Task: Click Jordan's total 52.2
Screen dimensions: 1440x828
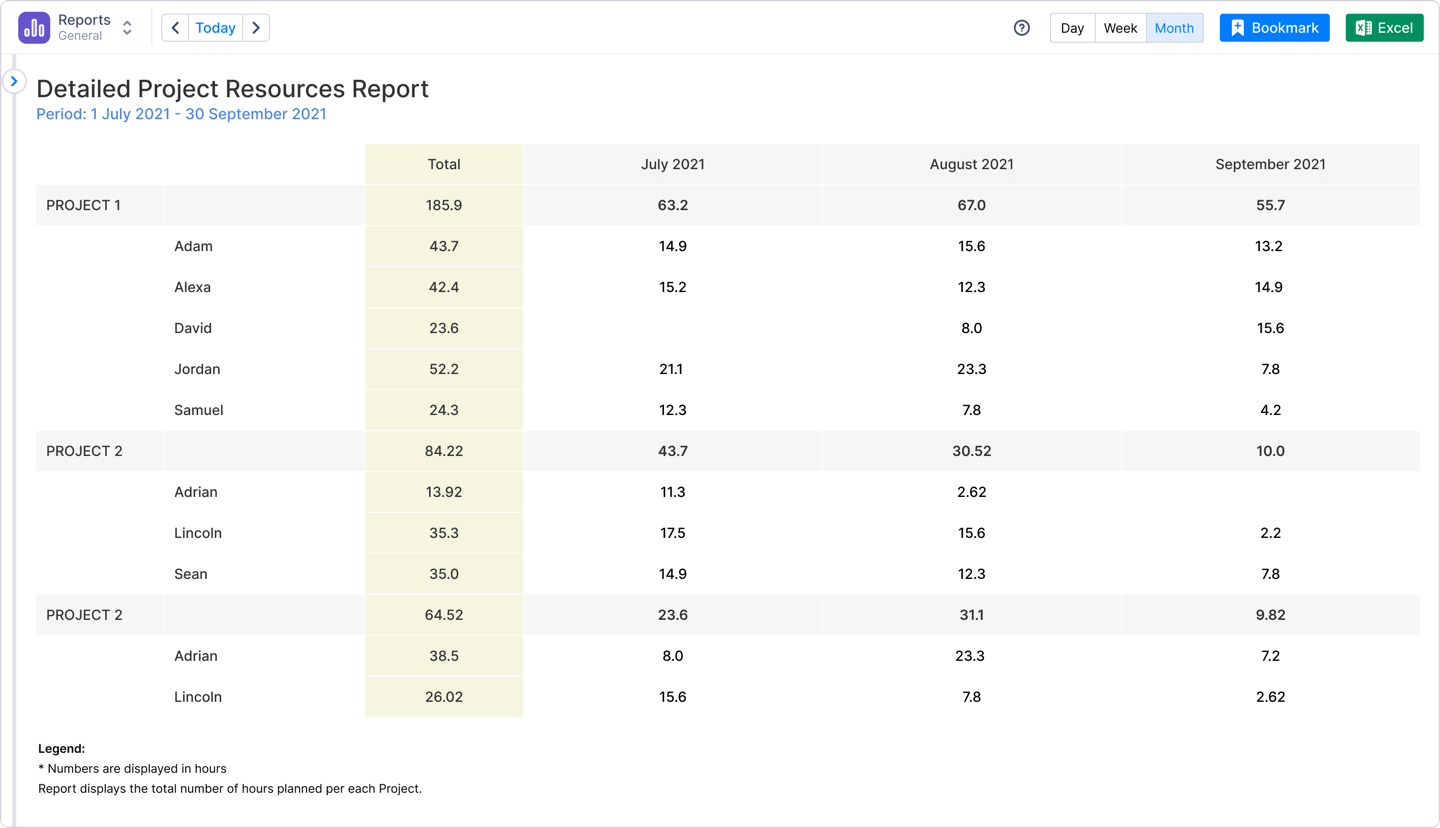Action: click(x=444, y=369)
